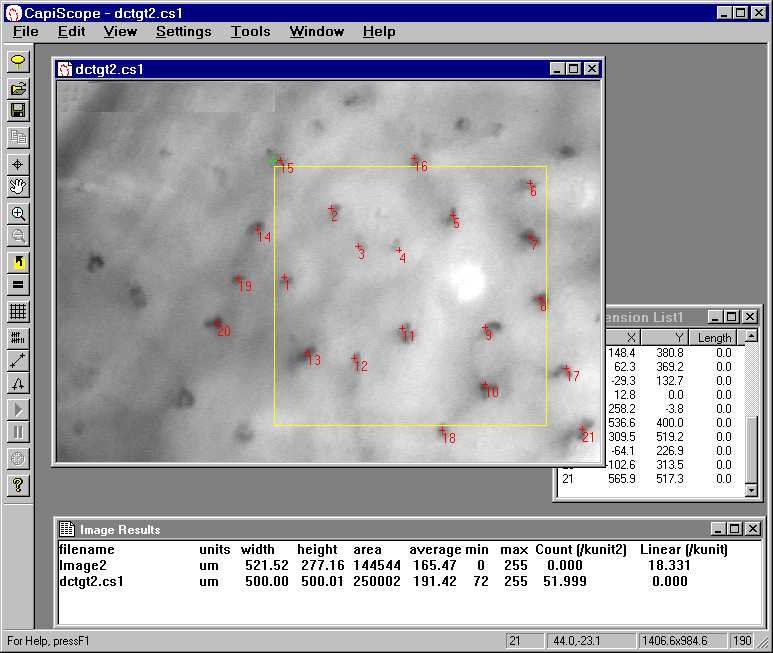Open a file using the folder icon
Screen dimensions: 773x653
pos(18,89)
